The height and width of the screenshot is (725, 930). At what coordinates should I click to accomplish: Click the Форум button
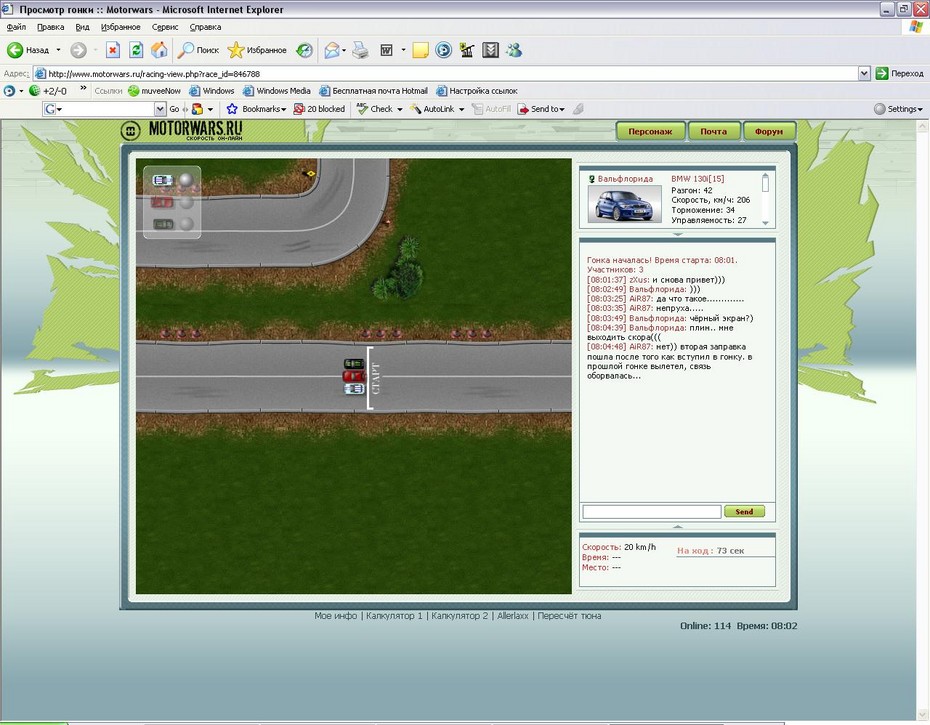pyautogui.click(x=769, y=132)
